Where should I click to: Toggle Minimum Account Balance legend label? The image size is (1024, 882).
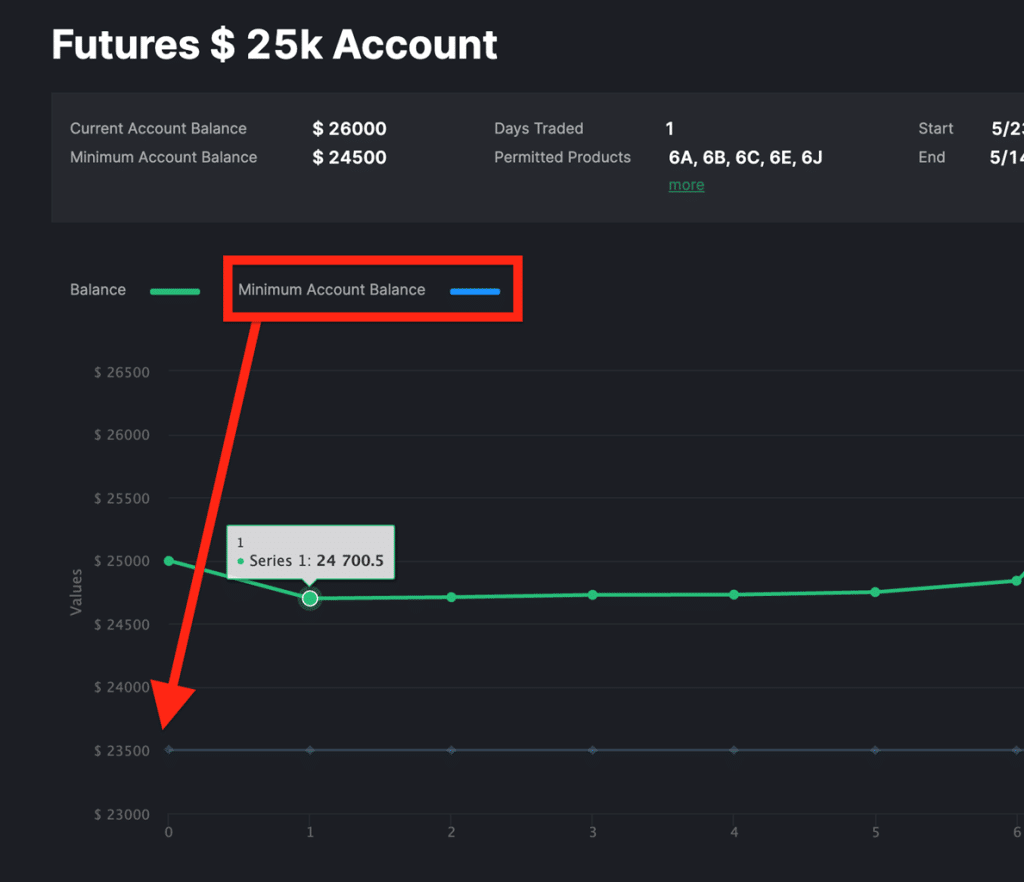click(x=331, y=290)
